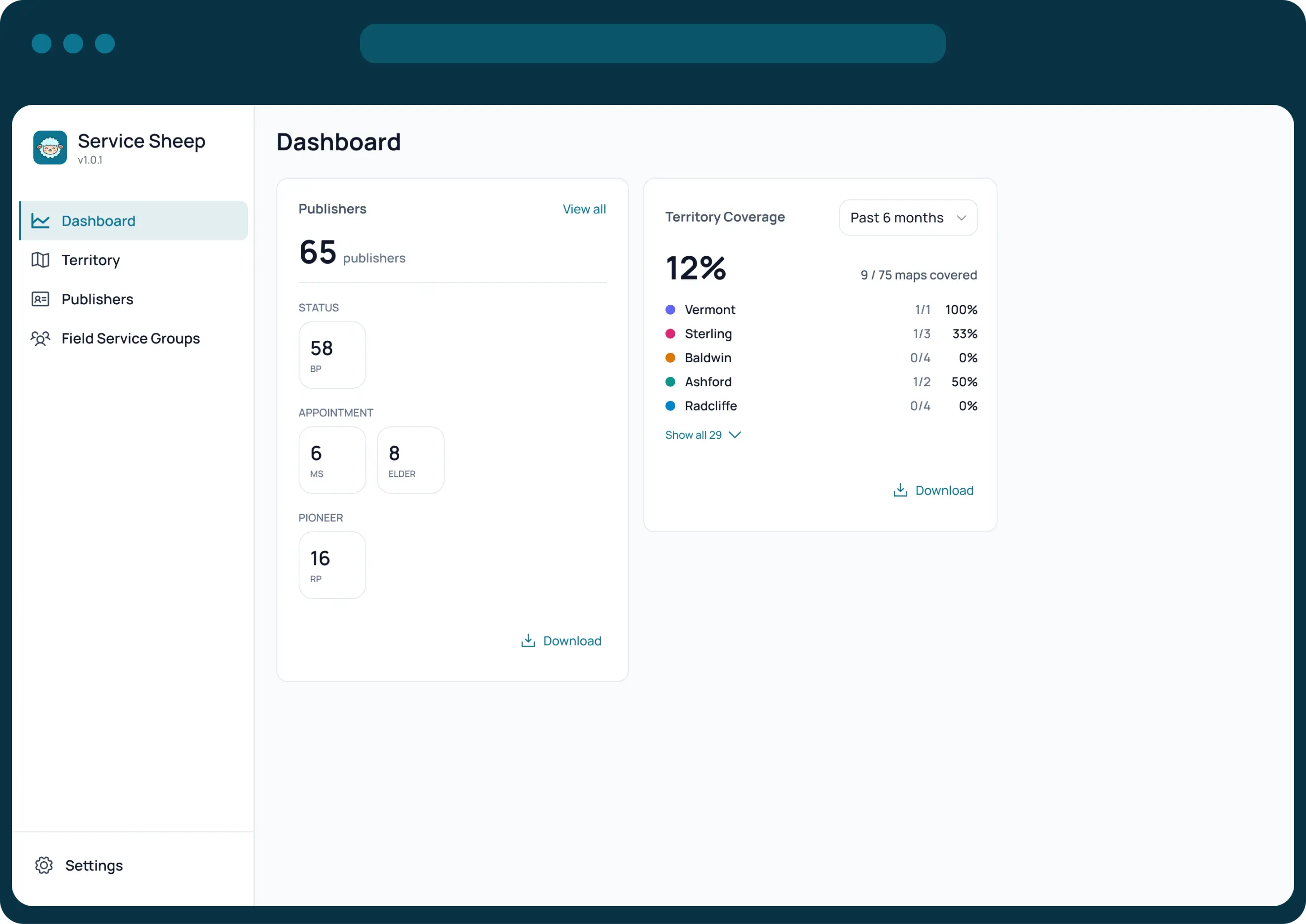Click the v1.0.1 version label
Screen dimensions: 1306x924
90,160
